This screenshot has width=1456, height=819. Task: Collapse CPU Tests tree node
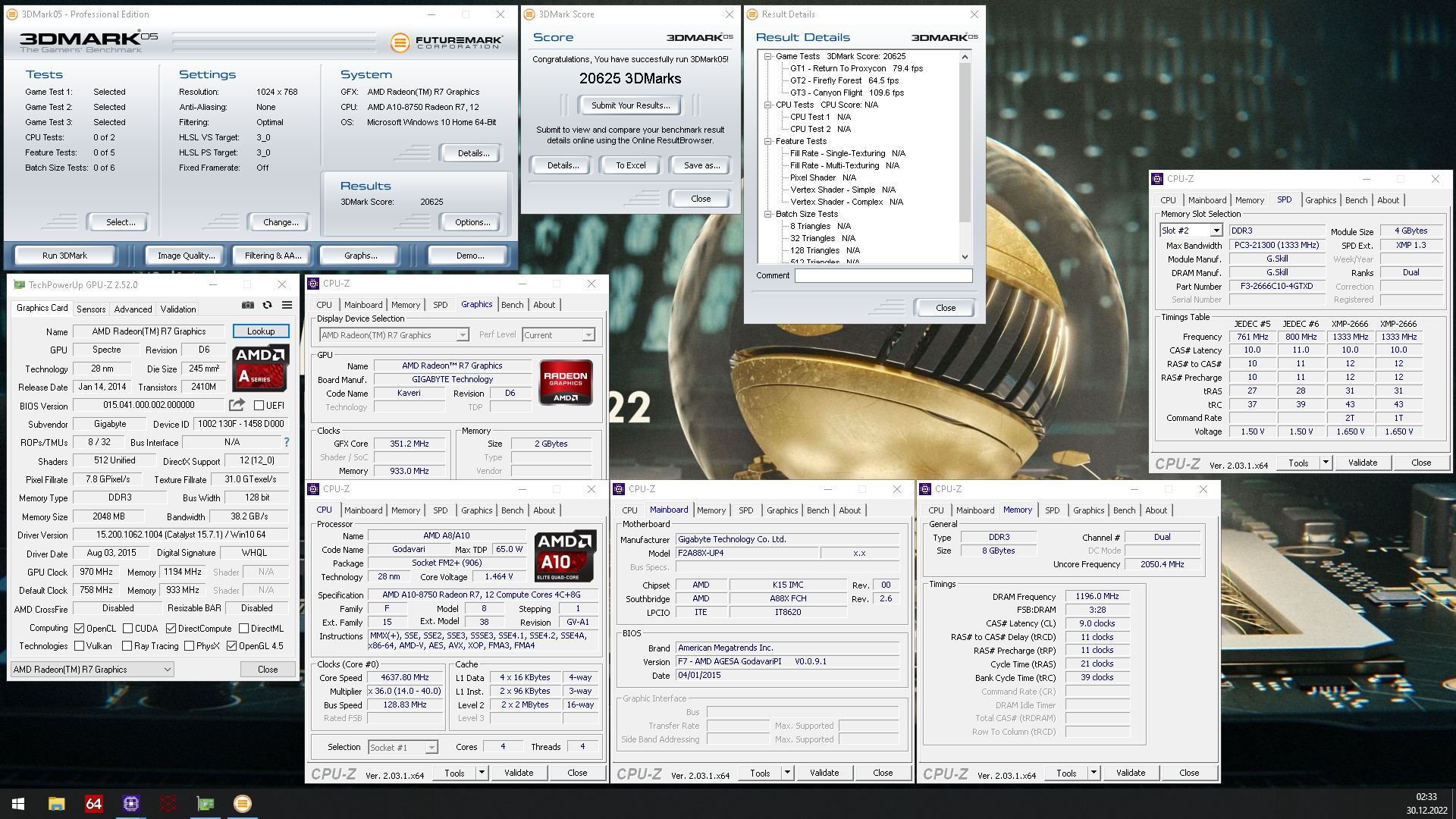767,105
